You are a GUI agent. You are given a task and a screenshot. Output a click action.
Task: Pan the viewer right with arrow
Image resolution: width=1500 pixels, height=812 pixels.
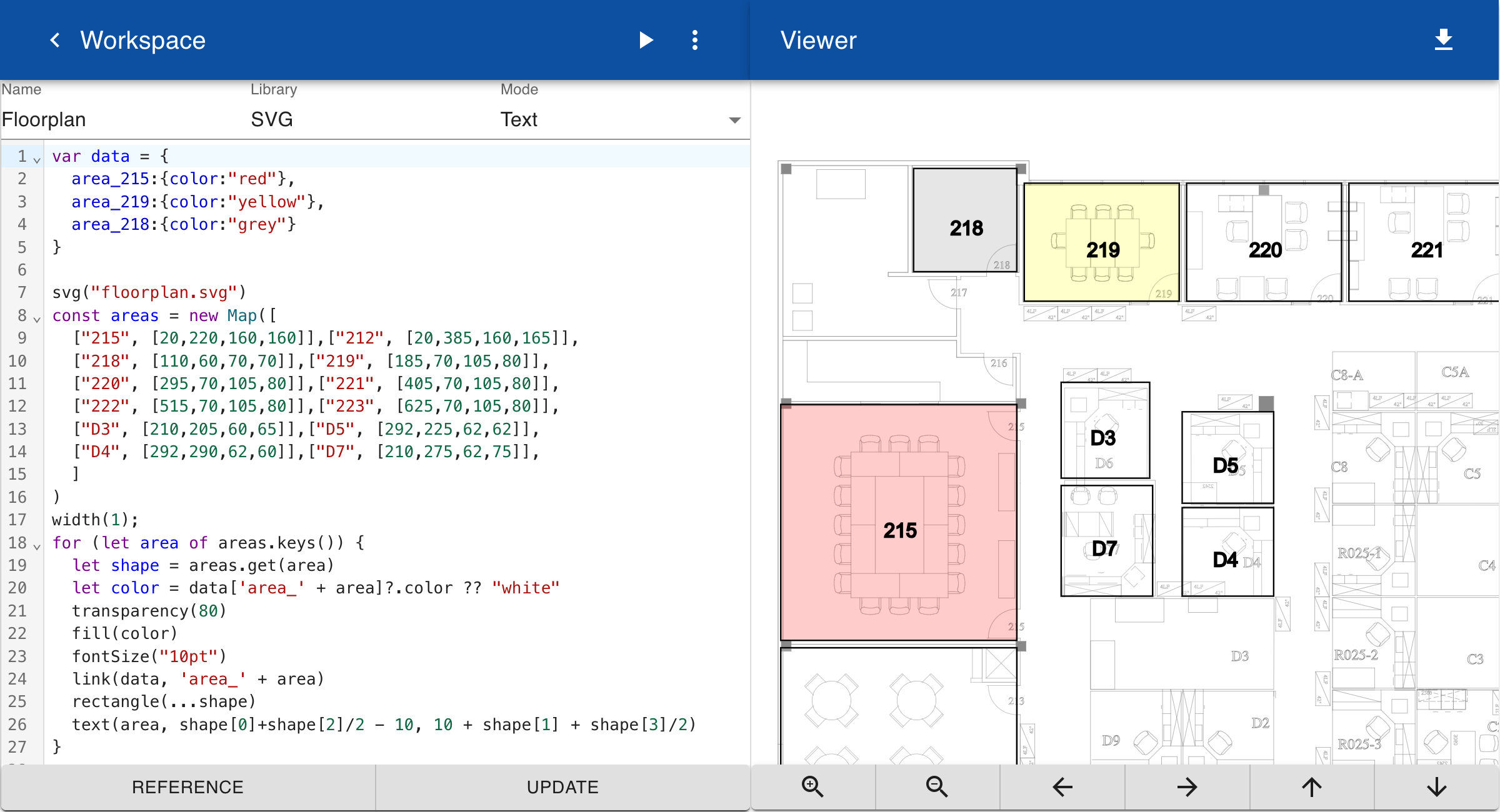click(1187, 787)
